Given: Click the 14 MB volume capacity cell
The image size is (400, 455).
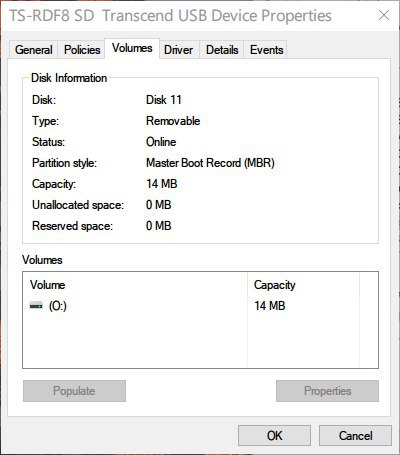Looking at the screenshot, I should [x=270, y=306].
